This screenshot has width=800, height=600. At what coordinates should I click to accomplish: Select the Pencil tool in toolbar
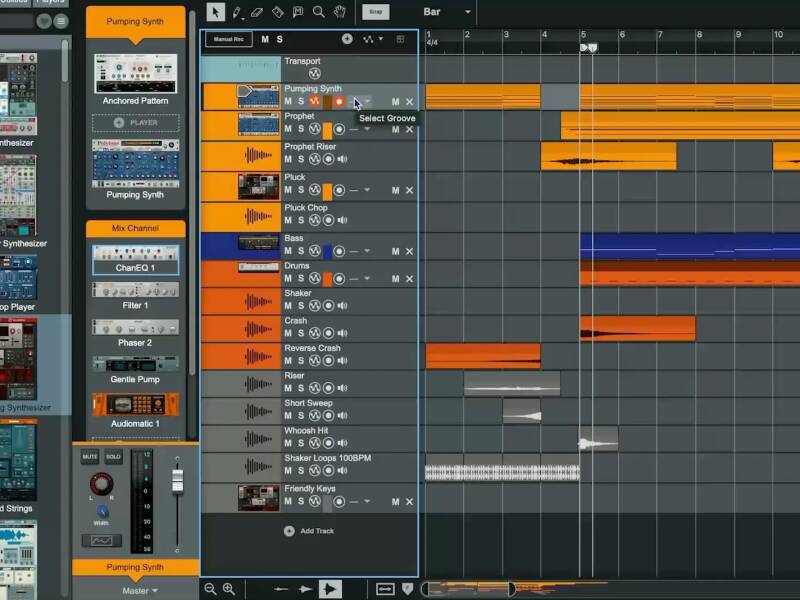(x=238, y=12)
